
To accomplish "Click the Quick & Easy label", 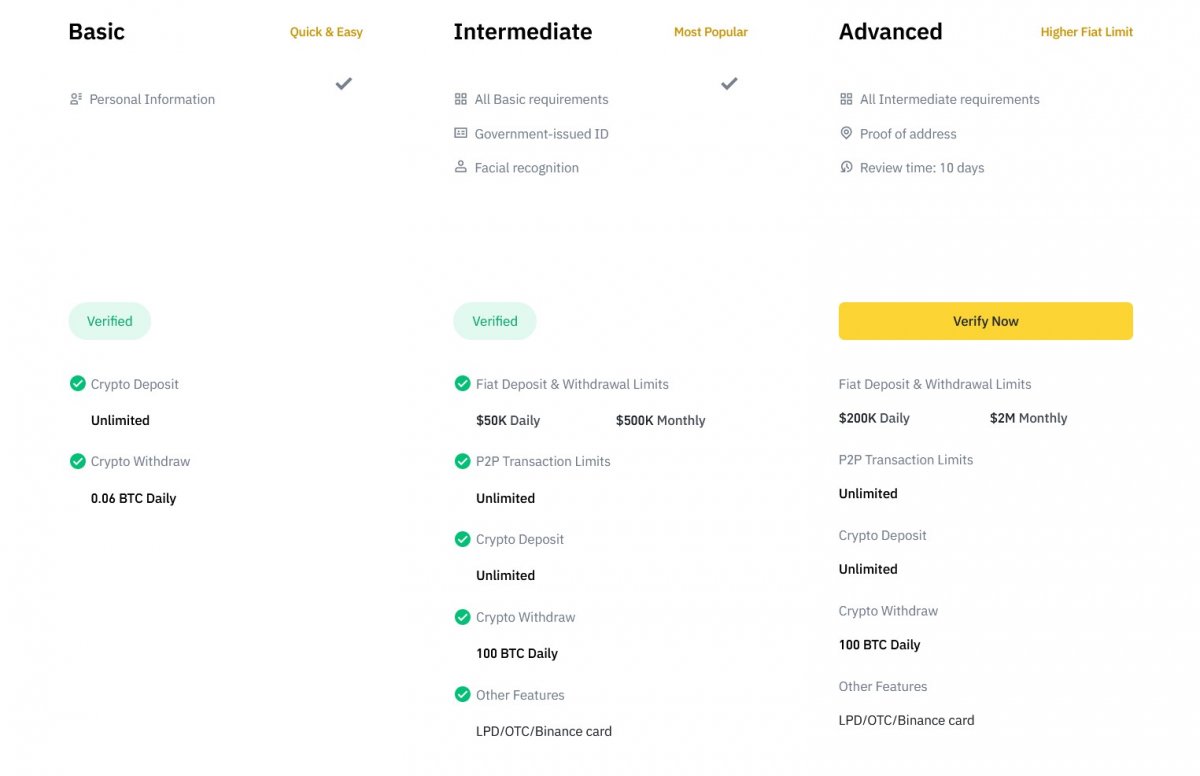I will pyautogui.click(x=326, y=32).
